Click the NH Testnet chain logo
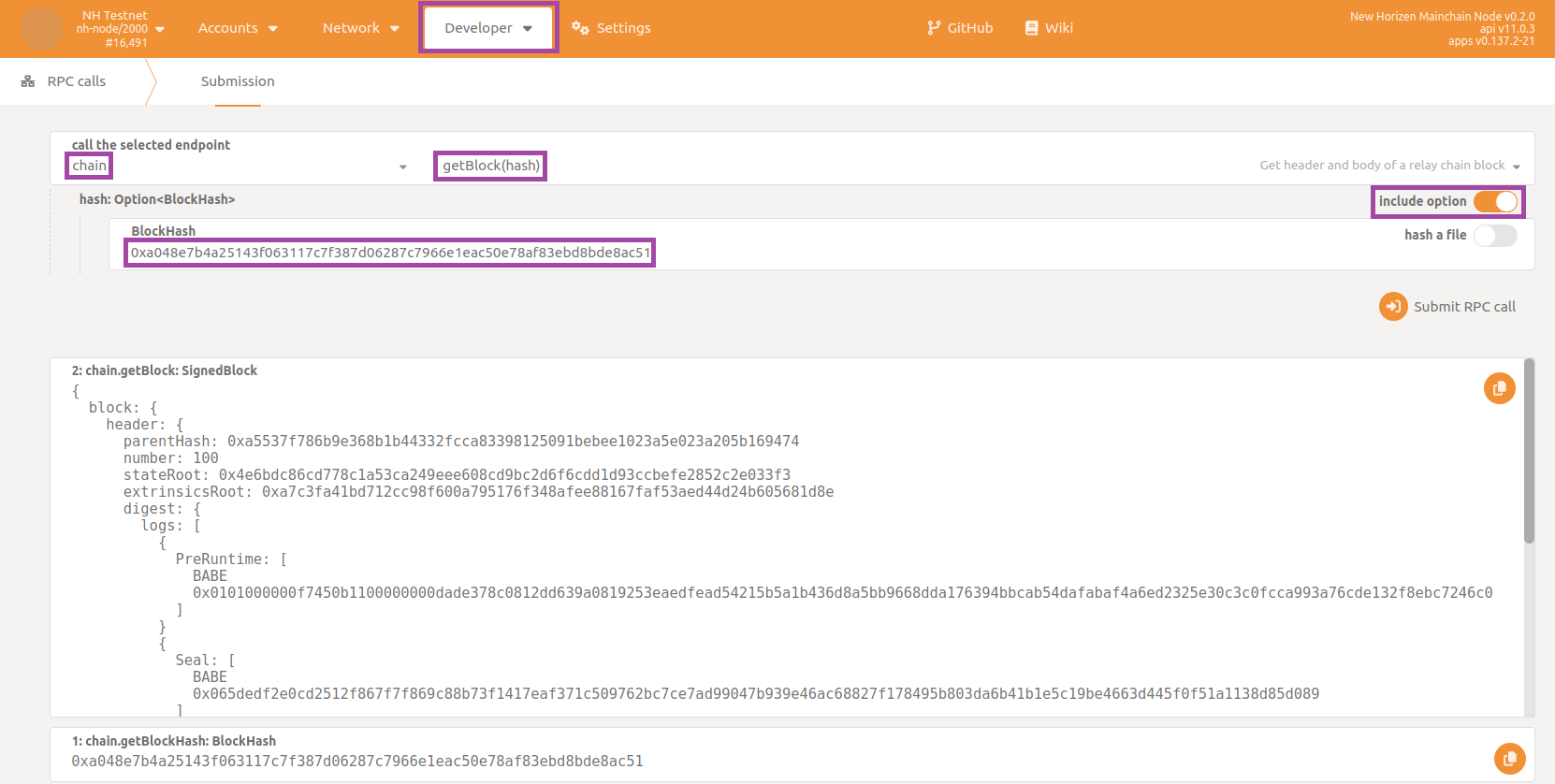This screenshot has width=1555, height=784. tap(42, 29)
